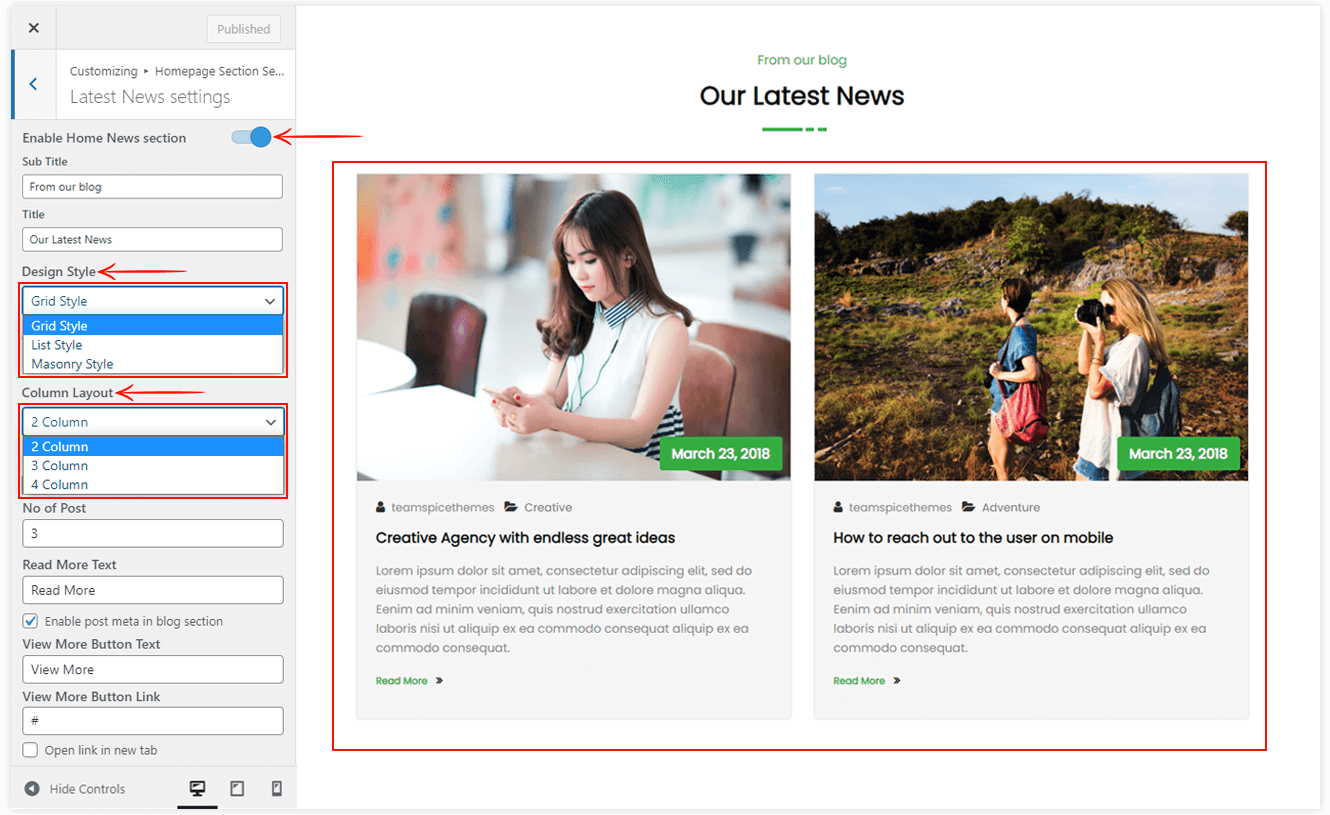1330x815 pixels.
Task: Click the Customizing Homepage Section breadcrumb text
Action: [x=177, y=71]
